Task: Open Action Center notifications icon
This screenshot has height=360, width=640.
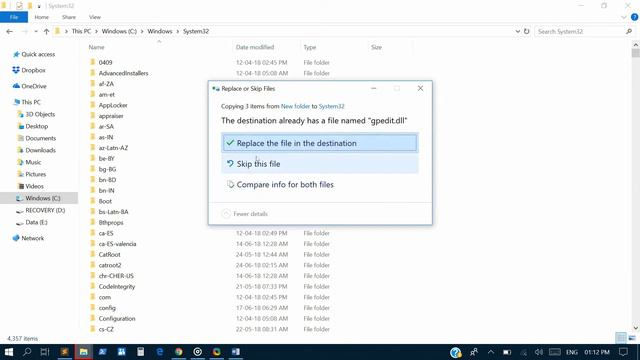Action: pos(623,352)
